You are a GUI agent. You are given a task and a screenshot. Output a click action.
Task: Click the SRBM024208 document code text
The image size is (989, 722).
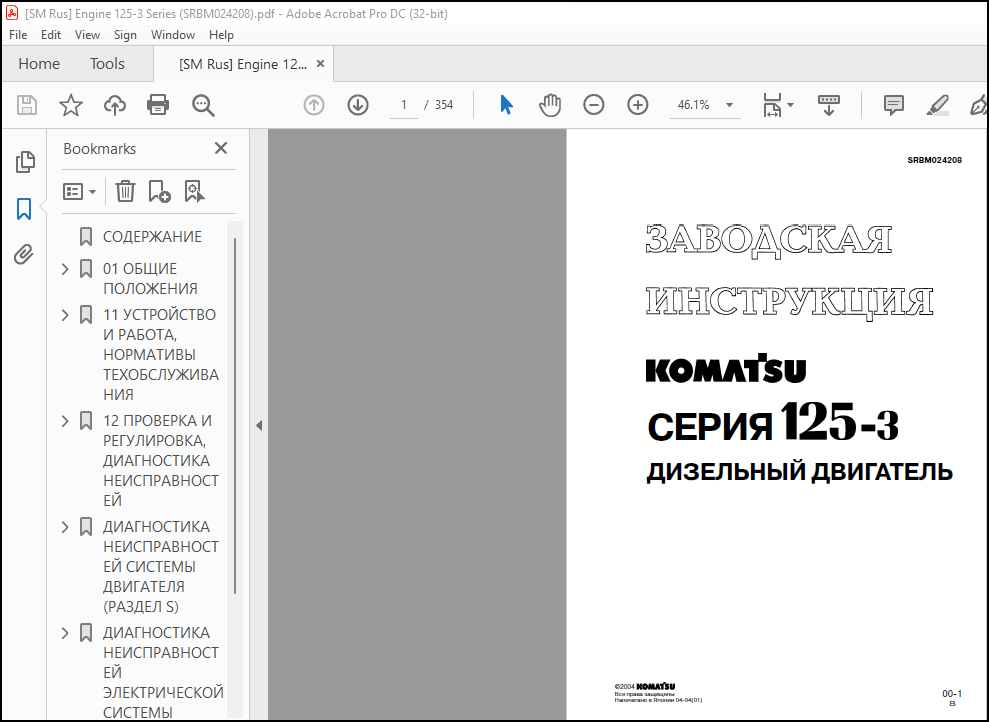[x=935, y=160]
